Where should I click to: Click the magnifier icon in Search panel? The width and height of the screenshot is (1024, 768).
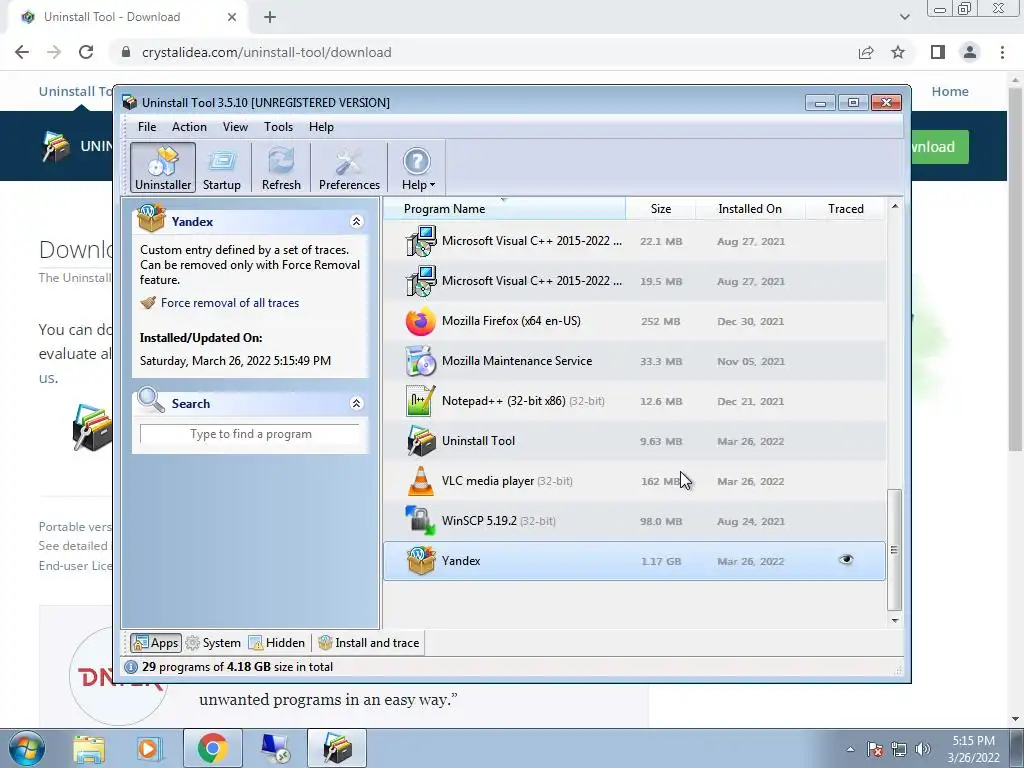click(151, 400)
